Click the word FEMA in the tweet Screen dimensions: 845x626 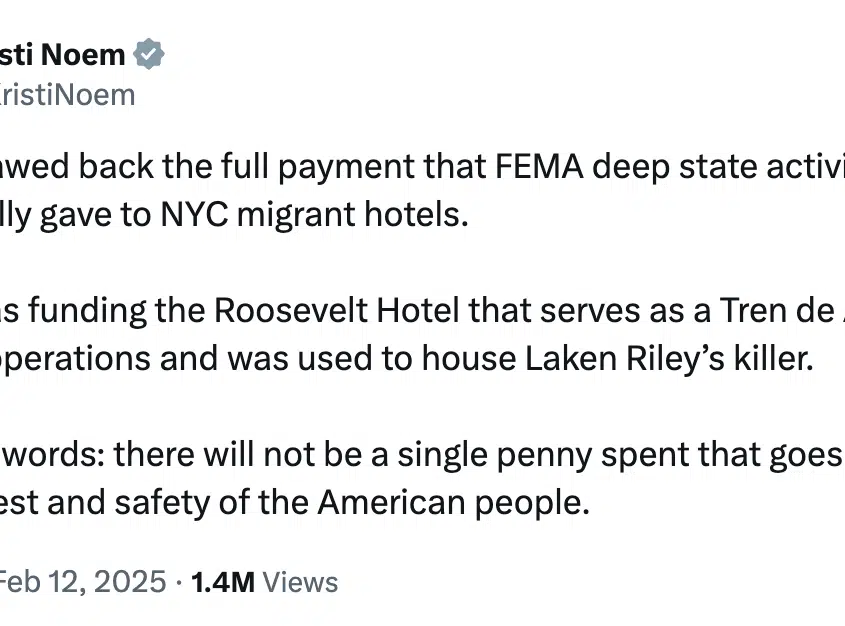(x=538, y=166)
